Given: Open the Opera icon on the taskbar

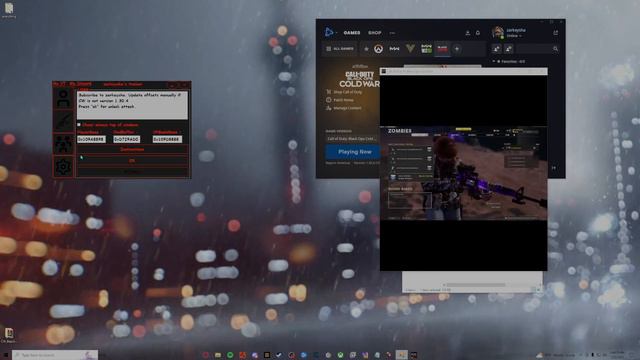Looking at the screenshot, I should click(x=205, y=355).
